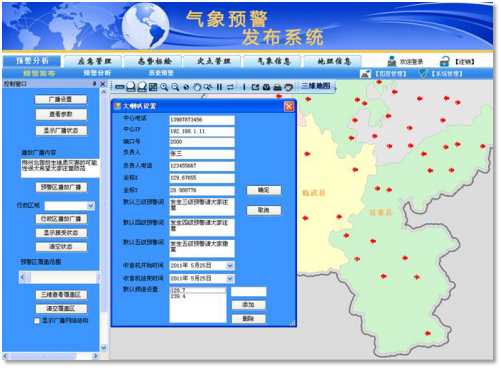Open the 气象信息 tab

pos(274,61)
